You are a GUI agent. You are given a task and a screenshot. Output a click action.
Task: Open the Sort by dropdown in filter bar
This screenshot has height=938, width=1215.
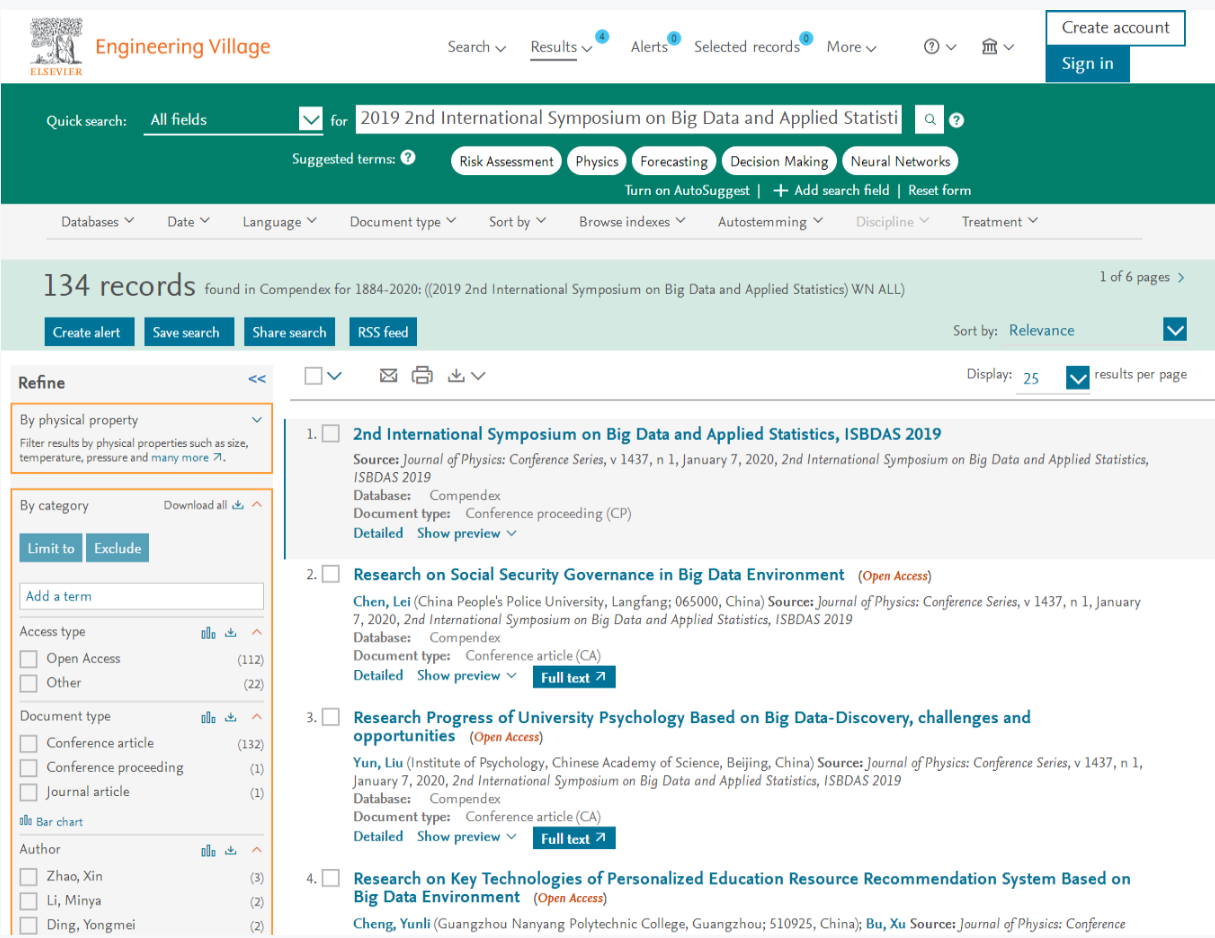[518, 222]
